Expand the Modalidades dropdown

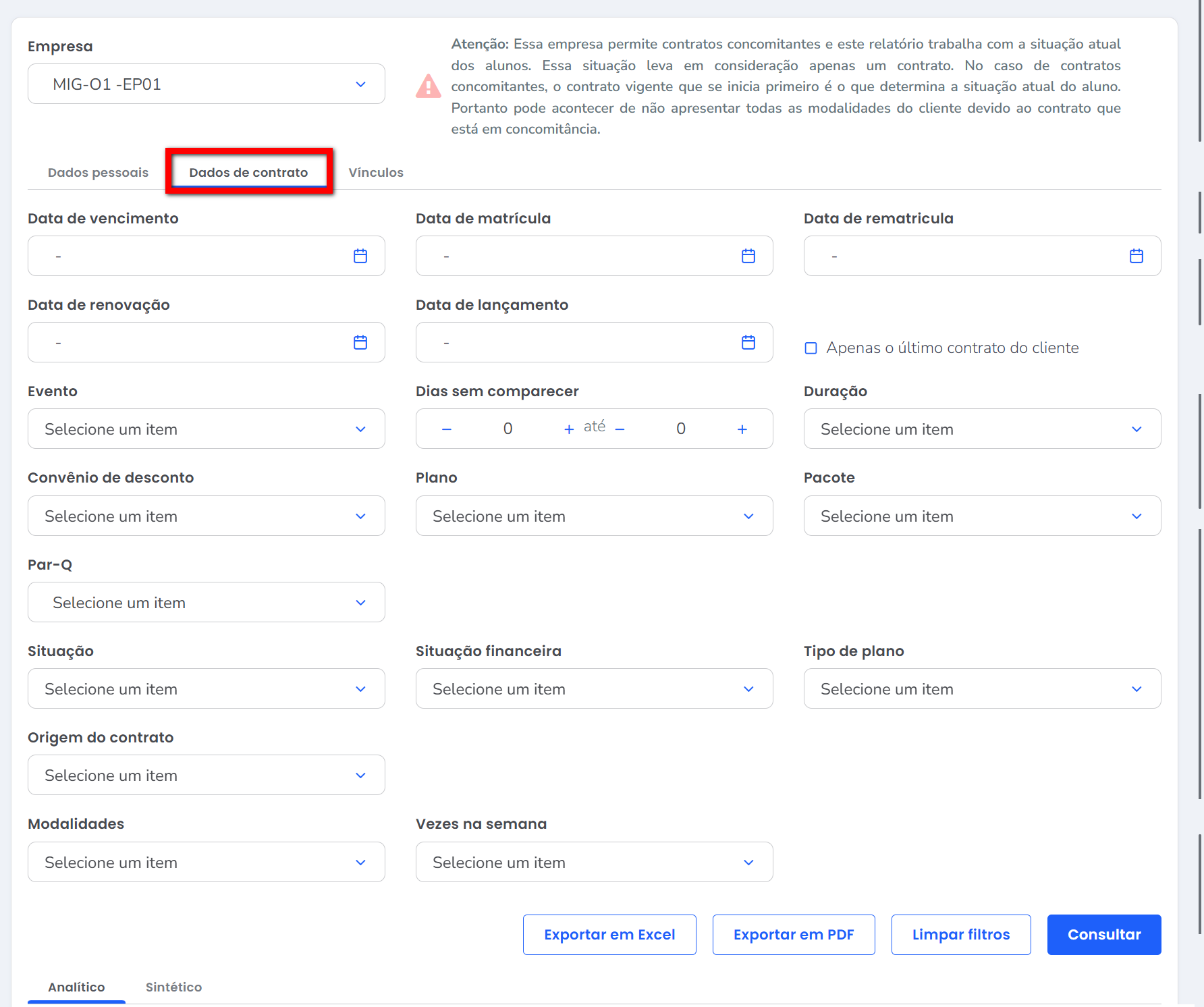[x=206, y=863]
